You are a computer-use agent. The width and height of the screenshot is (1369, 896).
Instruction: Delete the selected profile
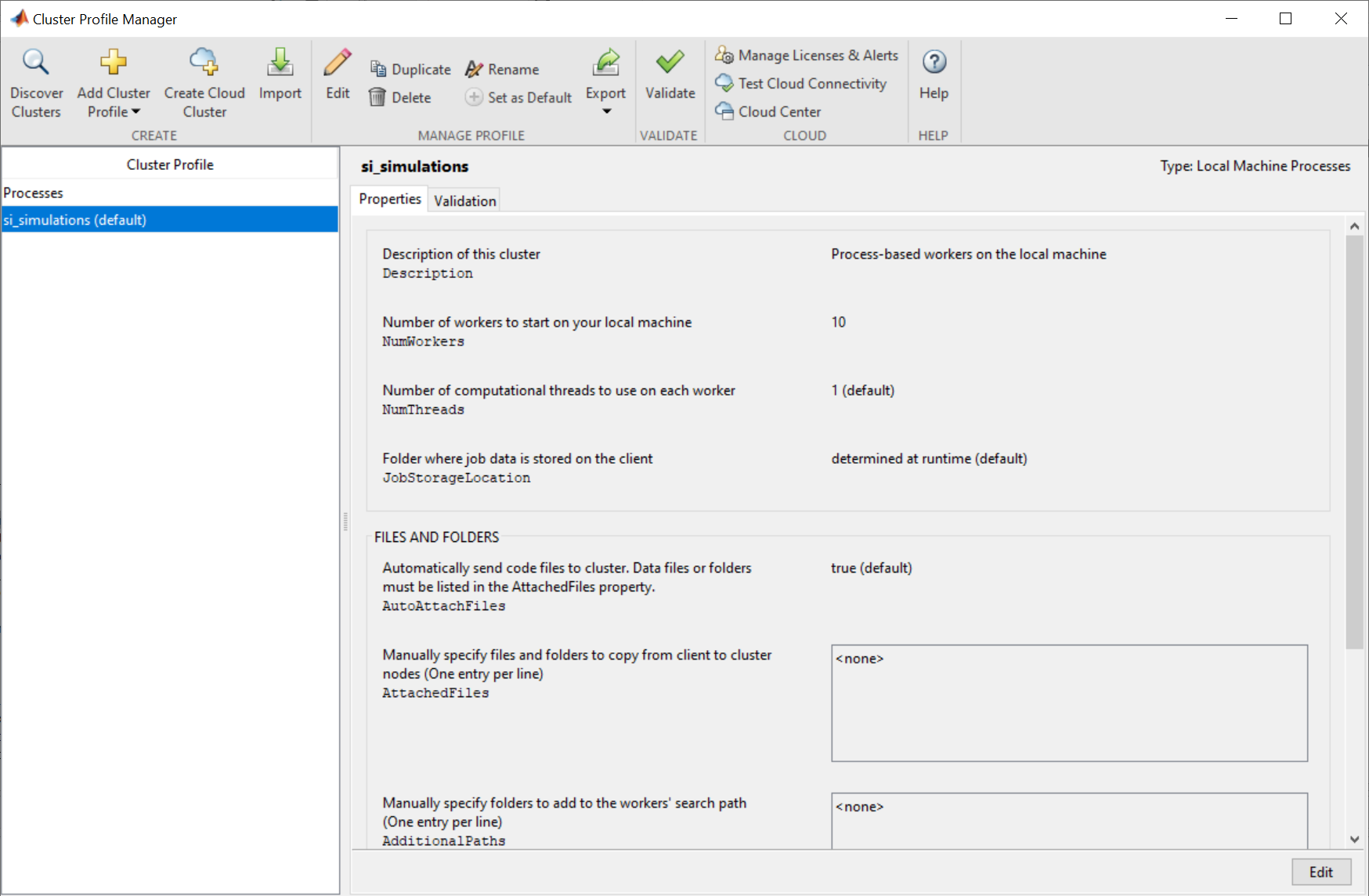coord(400,97)
